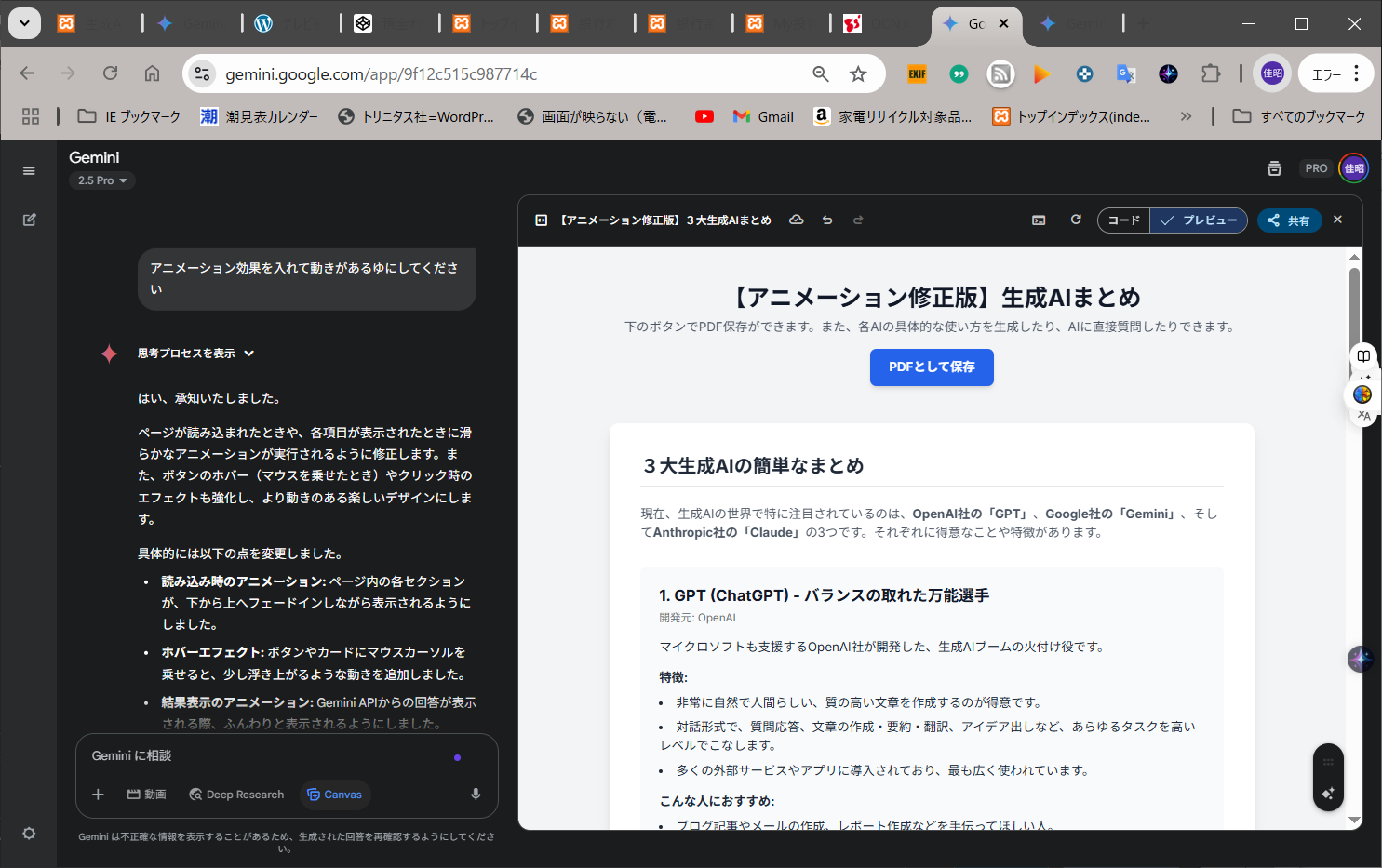Expand the 思考プロセスを表示 chevron
Screen dimensions: 1382x868
[x=248, y=354]
